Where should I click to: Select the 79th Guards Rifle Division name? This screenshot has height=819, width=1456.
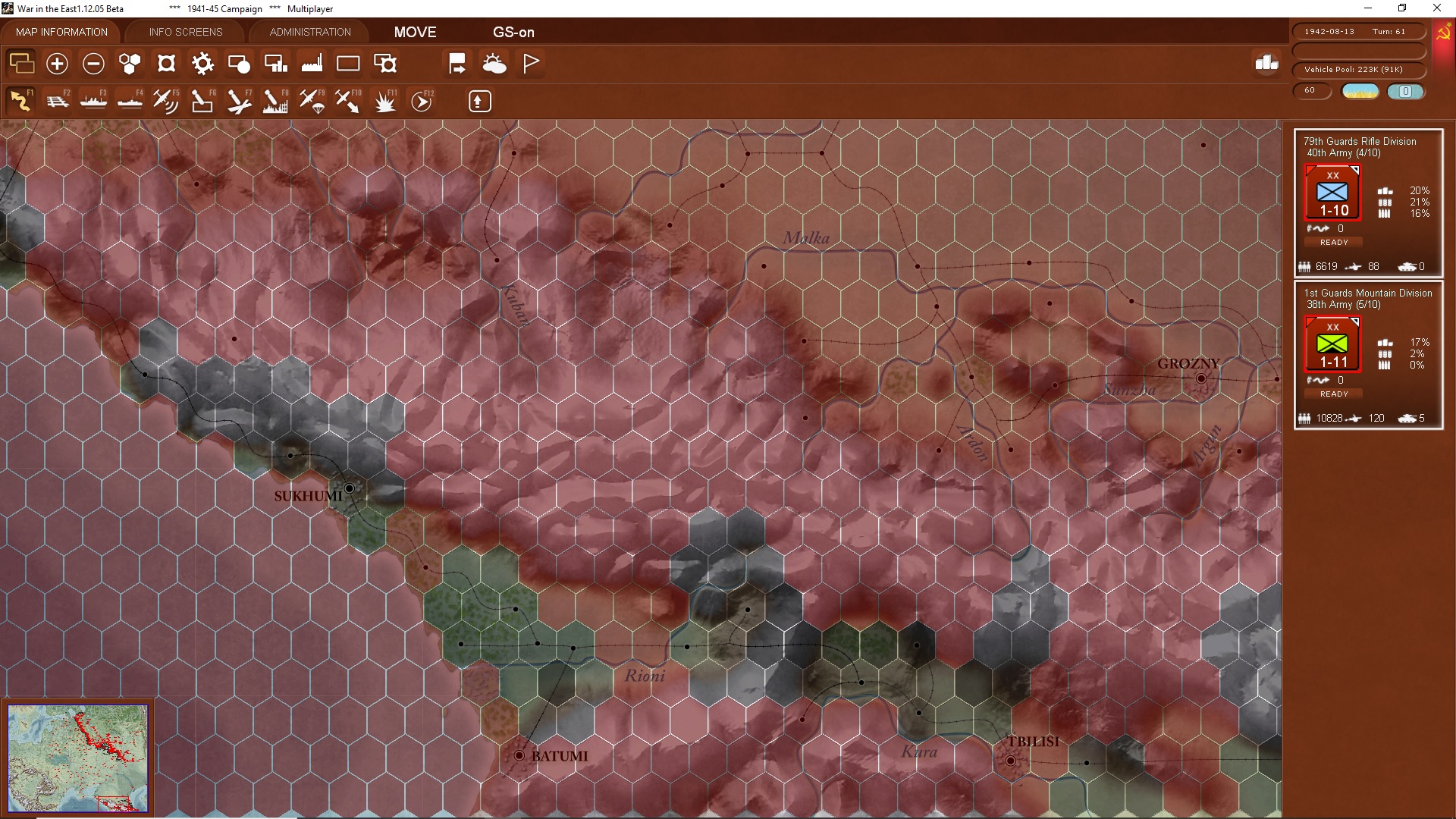pos(1360,141)
